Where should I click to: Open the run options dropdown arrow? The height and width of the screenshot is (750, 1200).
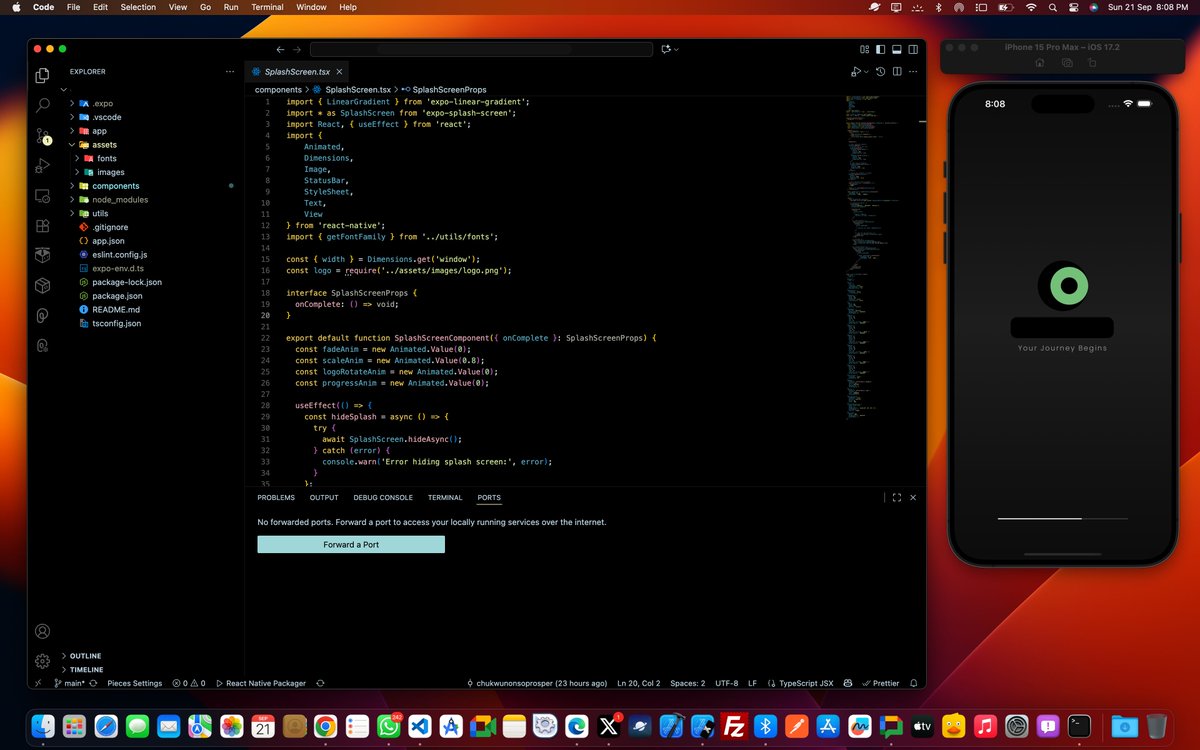click(x=866, y=72)
